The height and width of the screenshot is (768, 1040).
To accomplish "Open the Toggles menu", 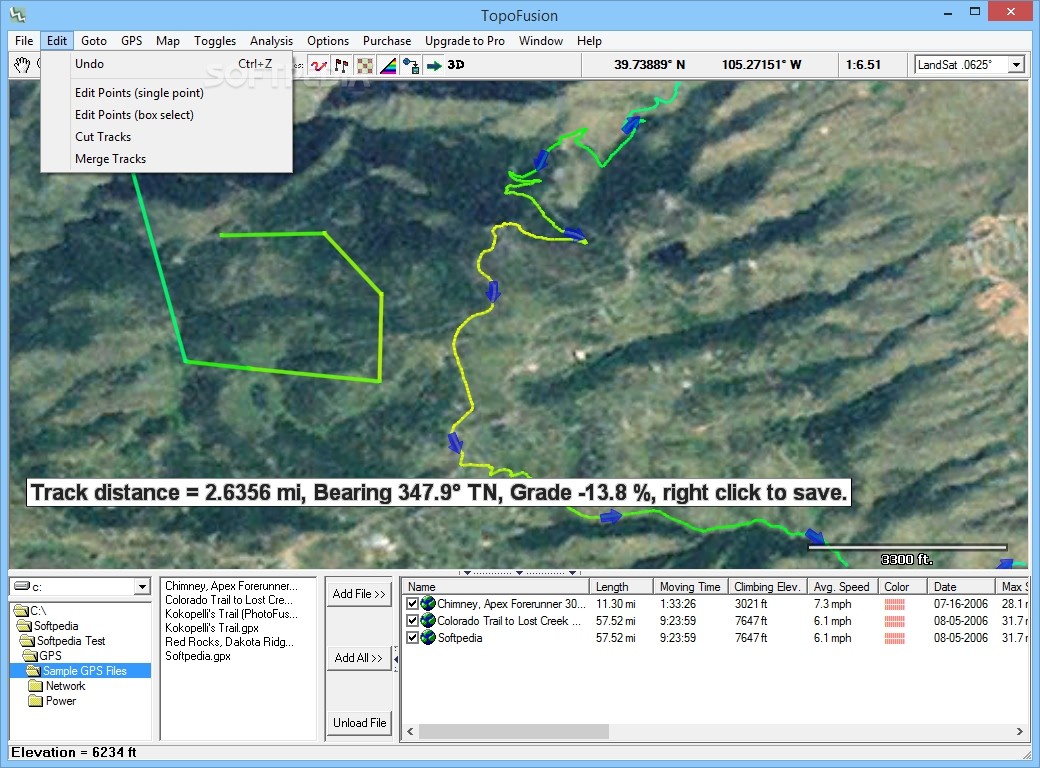I will [x=215, y=40].
